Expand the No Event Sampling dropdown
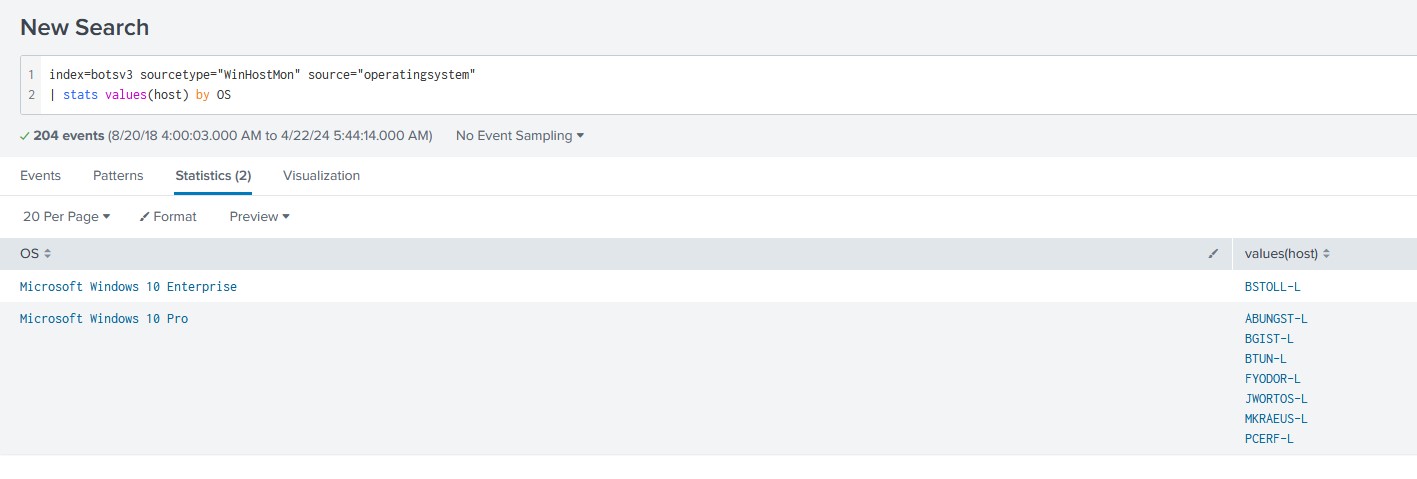 (519, 136)
